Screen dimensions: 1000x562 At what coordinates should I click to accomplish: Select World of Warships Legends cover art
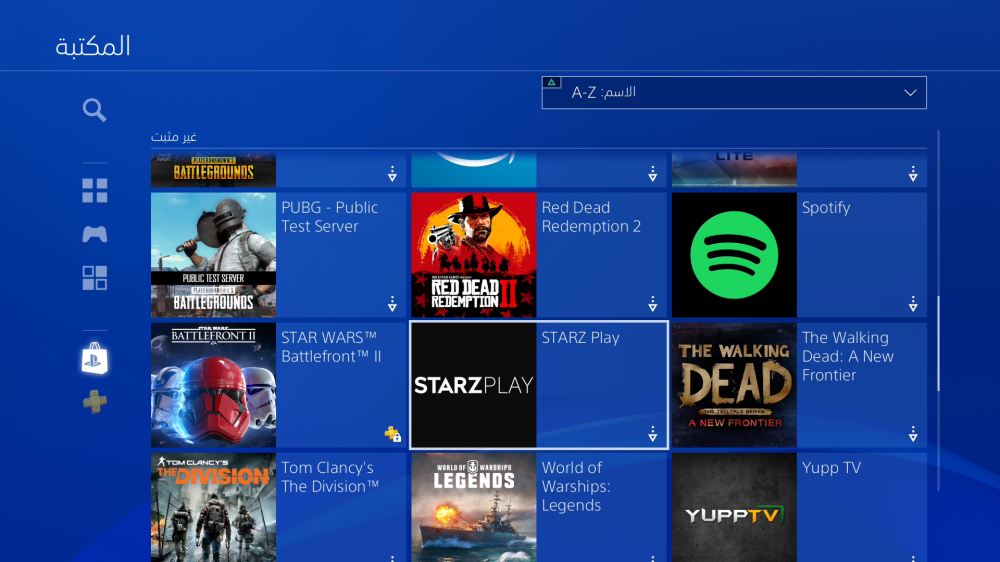(x=474, y=508)
